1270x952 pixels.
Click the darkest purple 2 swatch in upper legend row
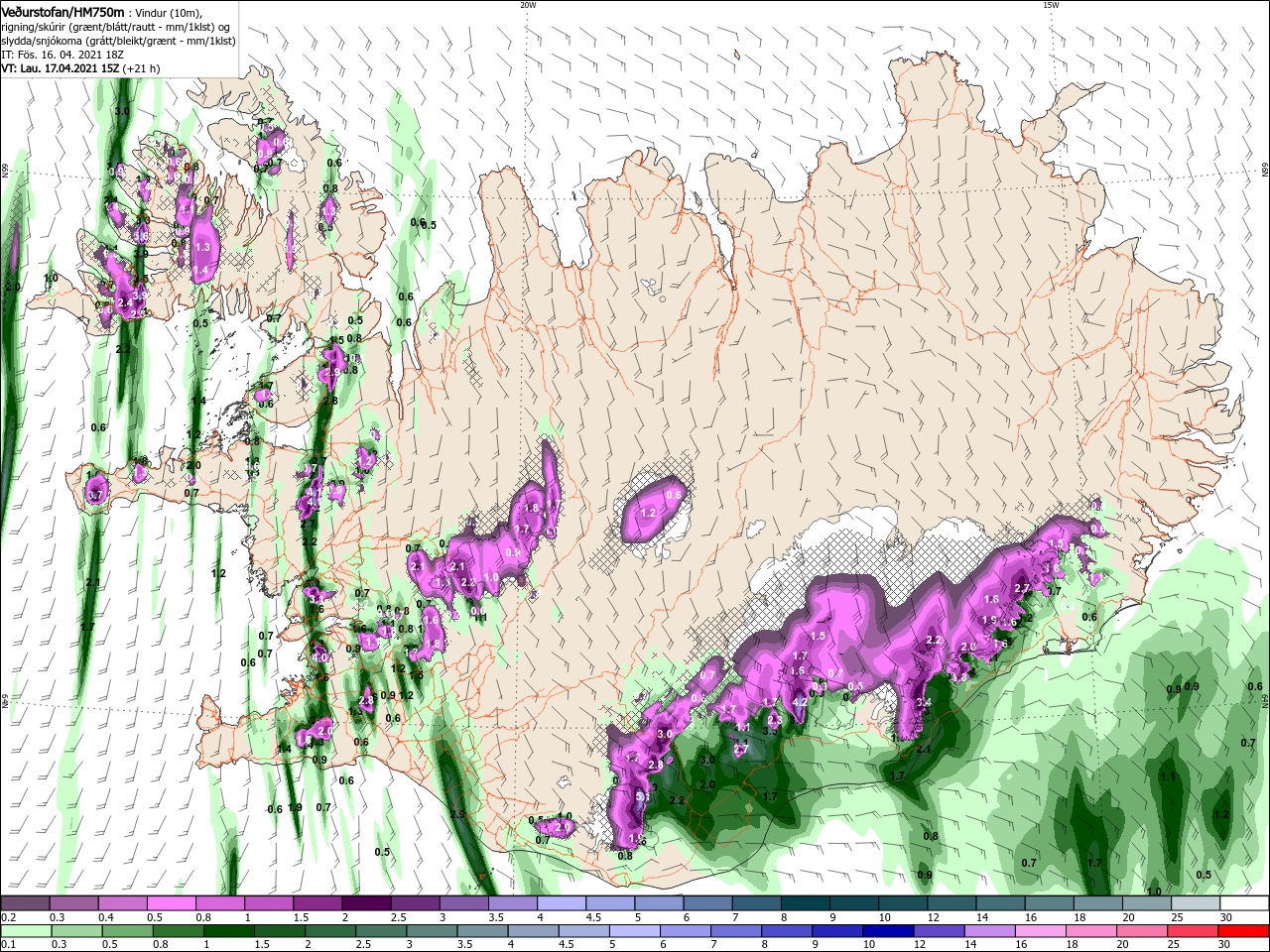365,903
